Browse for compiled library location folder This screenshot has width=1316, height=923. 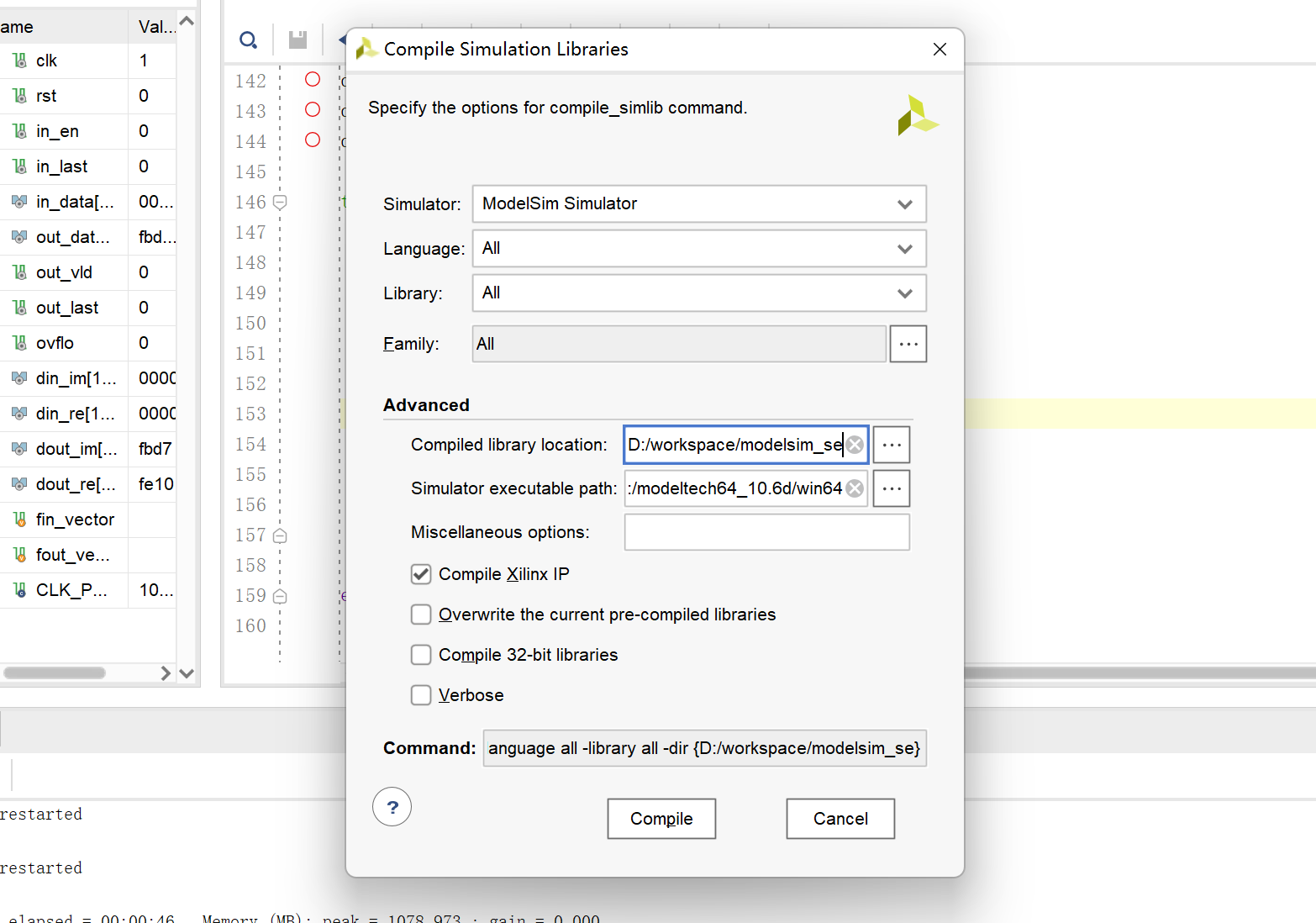tap(892, 445)
